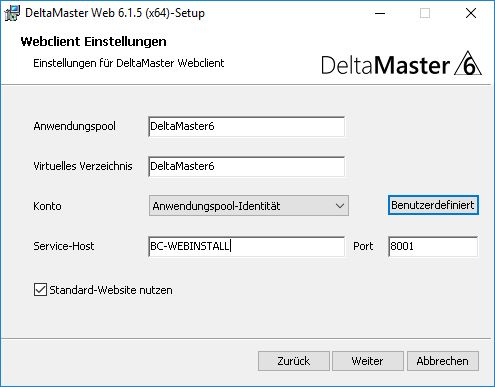Screen dimensions: 495x387
Task: Click the Benutzerdefiniert button
Action: (433, 205)
